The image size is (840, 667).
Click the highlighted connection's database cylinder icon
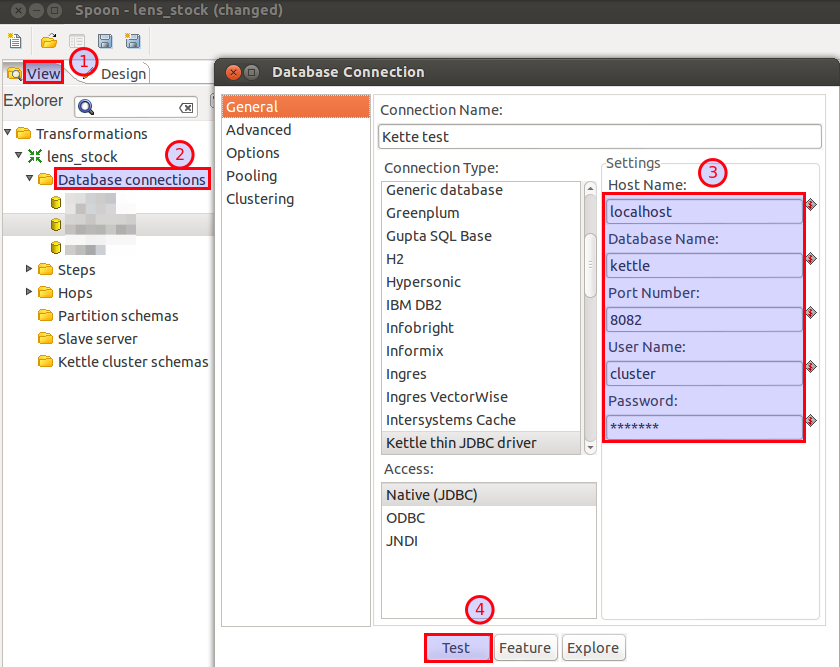coord(56,225)
